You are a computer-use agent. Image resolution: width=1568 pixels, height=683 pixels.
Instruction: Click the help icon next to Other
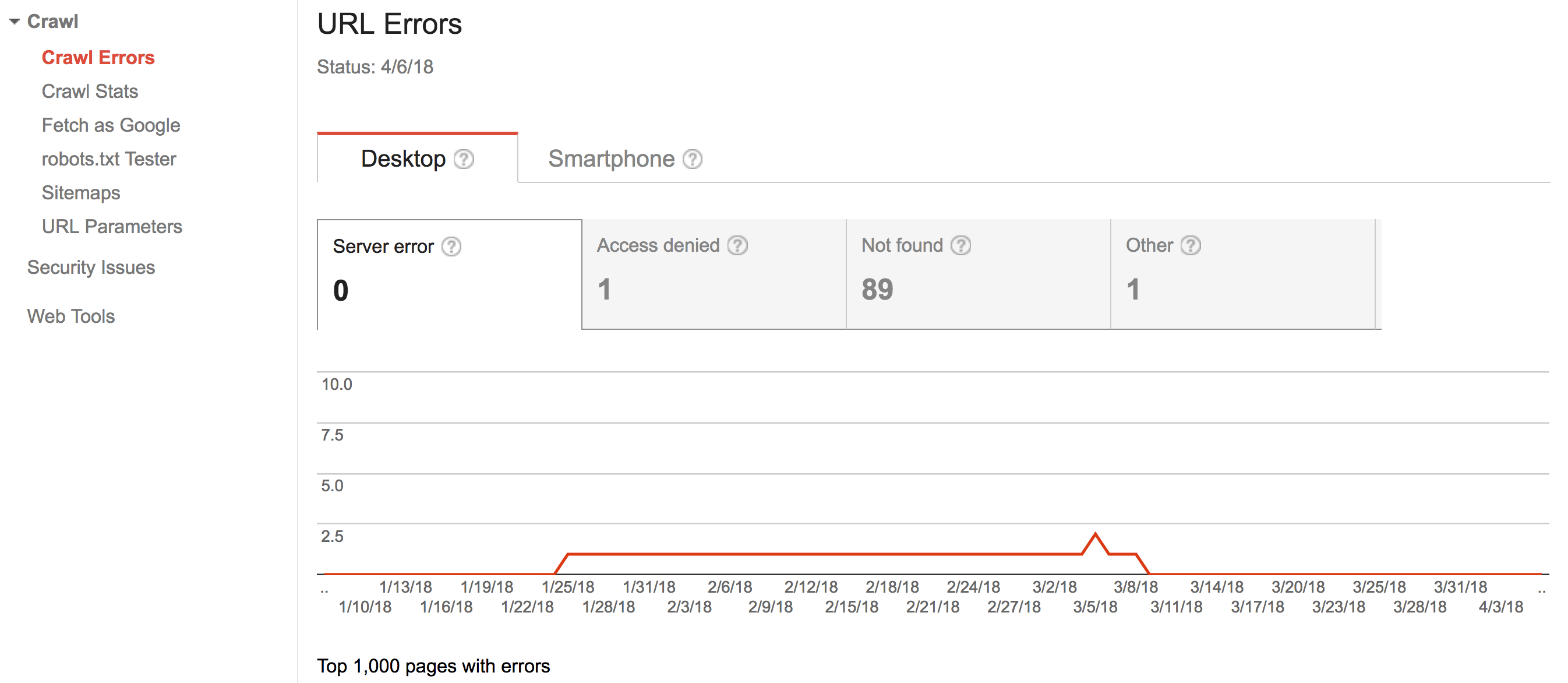coord(1190,245)
